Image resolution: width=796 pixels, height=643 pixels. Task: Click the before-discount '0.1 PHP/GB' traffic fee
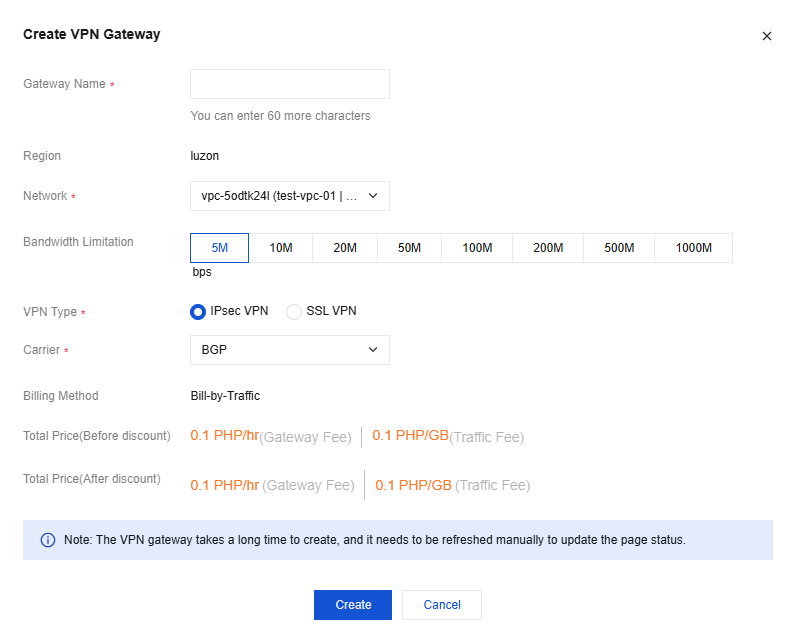411,435
